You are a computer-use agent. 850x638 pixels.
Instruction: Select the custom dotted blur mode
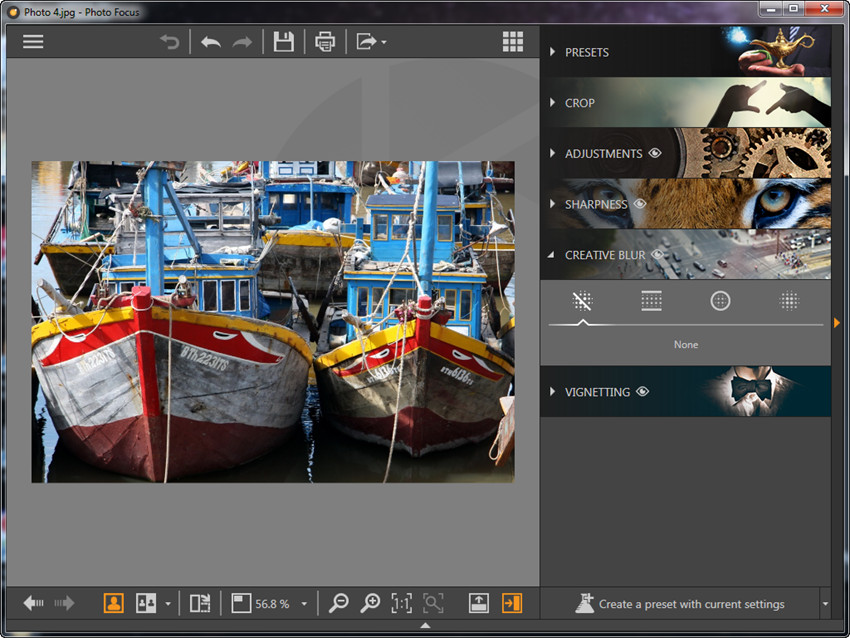[789, 301]
